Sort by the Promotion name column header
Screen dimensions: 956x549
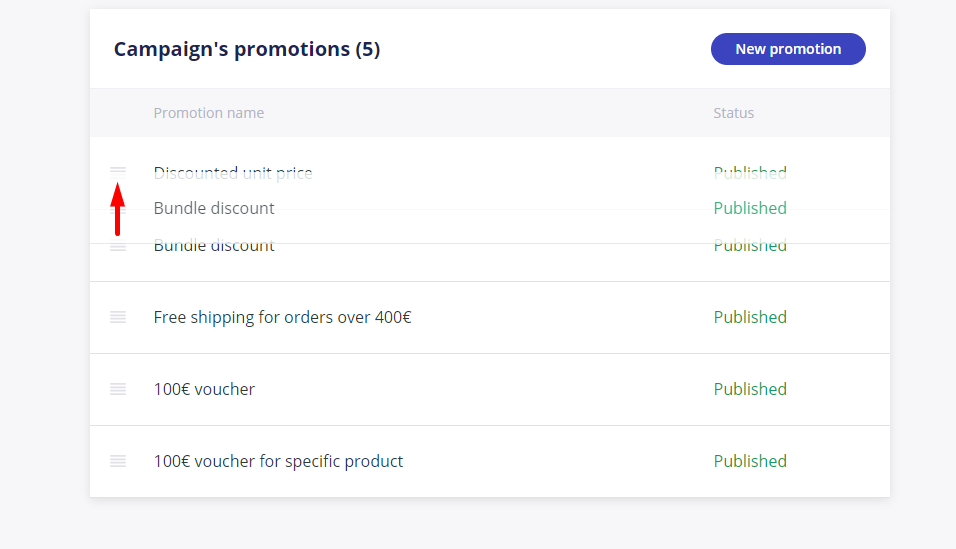(209, 113)
